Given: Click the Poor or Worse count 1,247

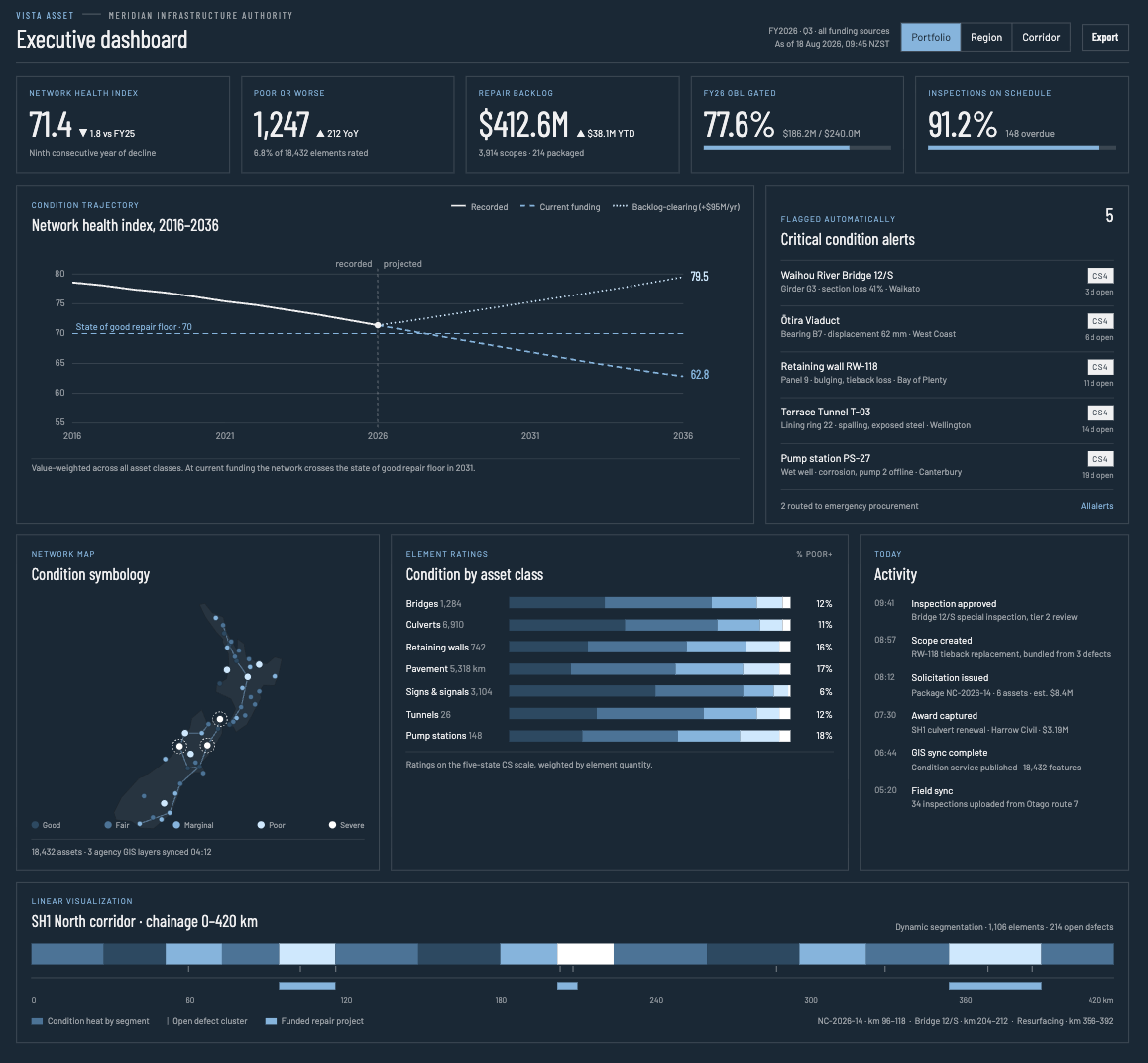Looking at the screenshot, I should pyautogui.click(x=282, y=125).
